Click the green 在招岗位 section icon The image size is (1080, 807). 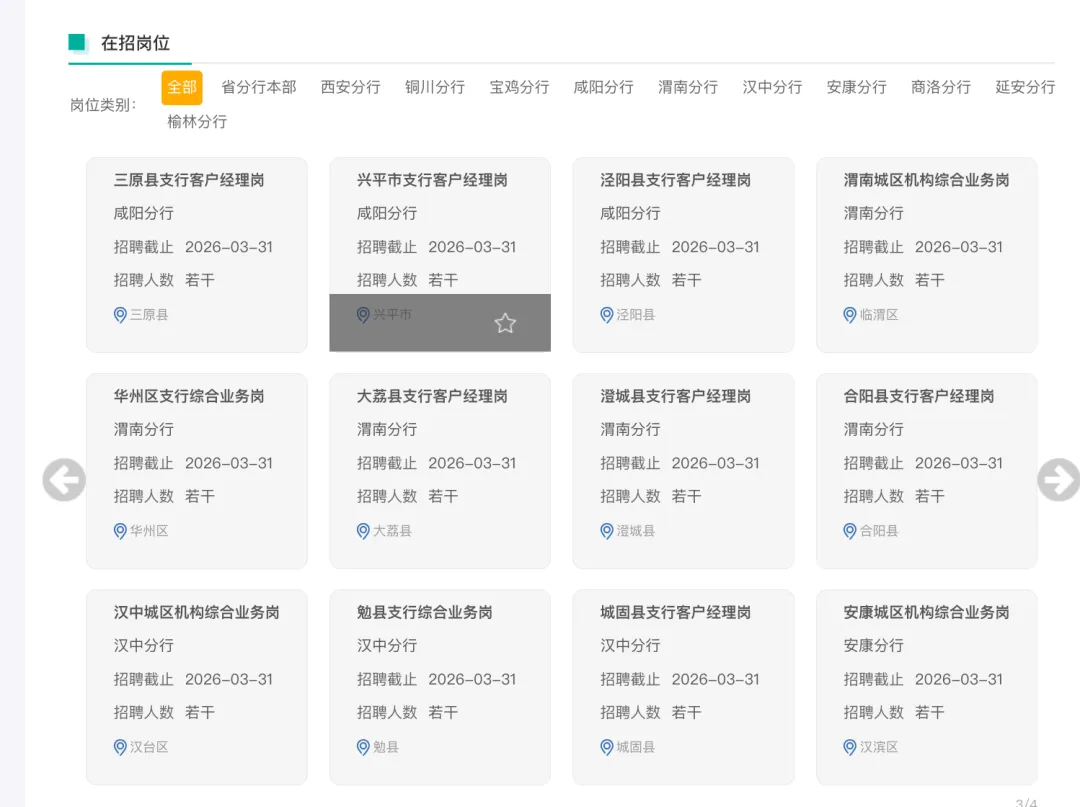point(78,43)
